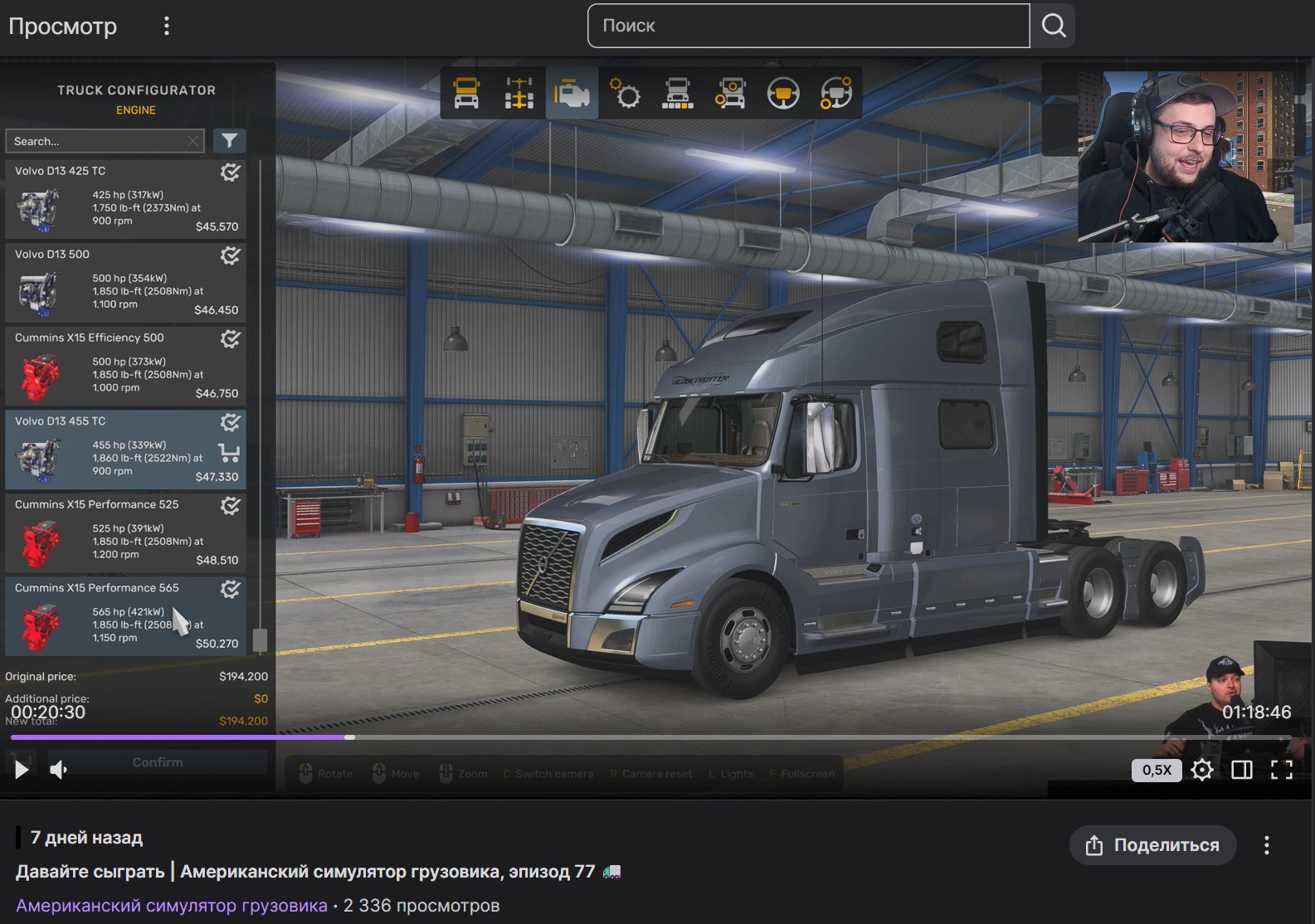Click the check badge on Cummins X15 Efficiency 500
This screenshot has width=1315, height=924.
(230, 338)
